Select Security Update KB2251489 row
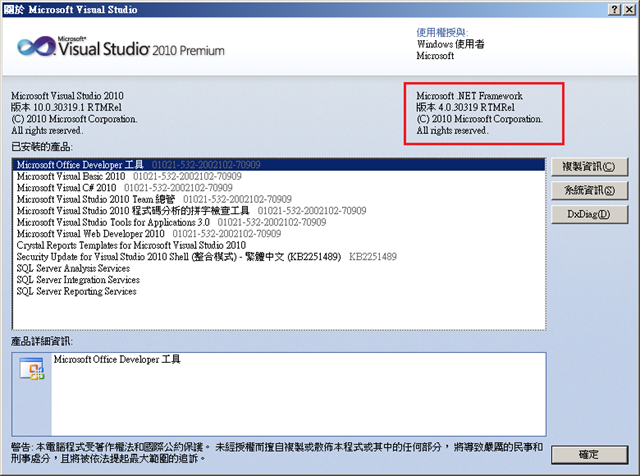Image resolution: width=640 pixels, height=476 pixels. [x=279, y=256]
